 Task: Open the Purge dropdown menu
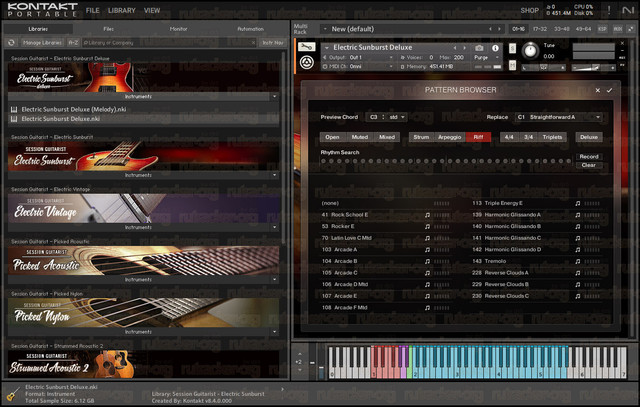click(x=487, y=58)
